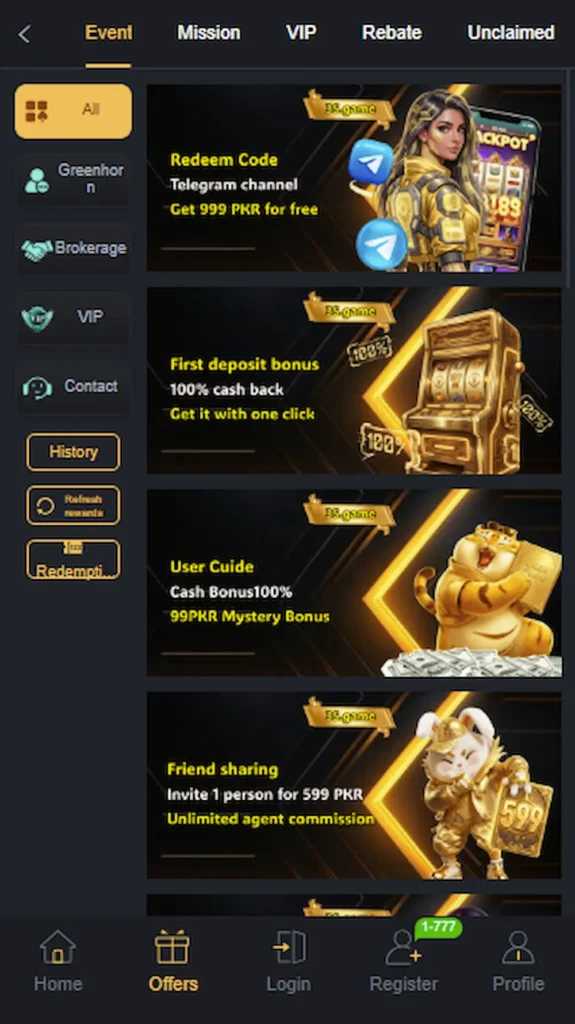
Task: Switch to the Mission tab
Action: (208, 33)
